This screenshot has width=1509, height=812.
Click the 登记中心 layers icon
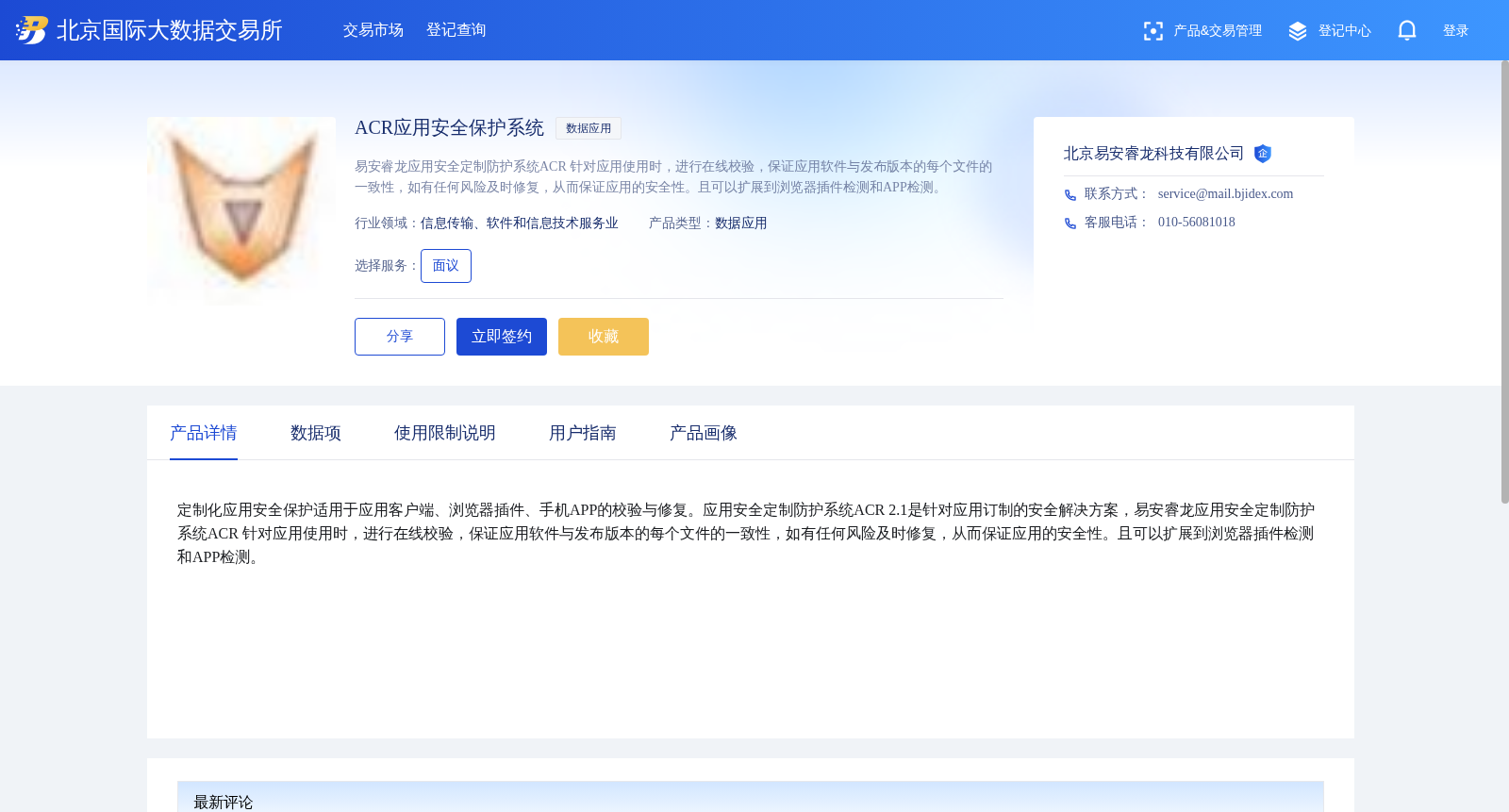1298,31
